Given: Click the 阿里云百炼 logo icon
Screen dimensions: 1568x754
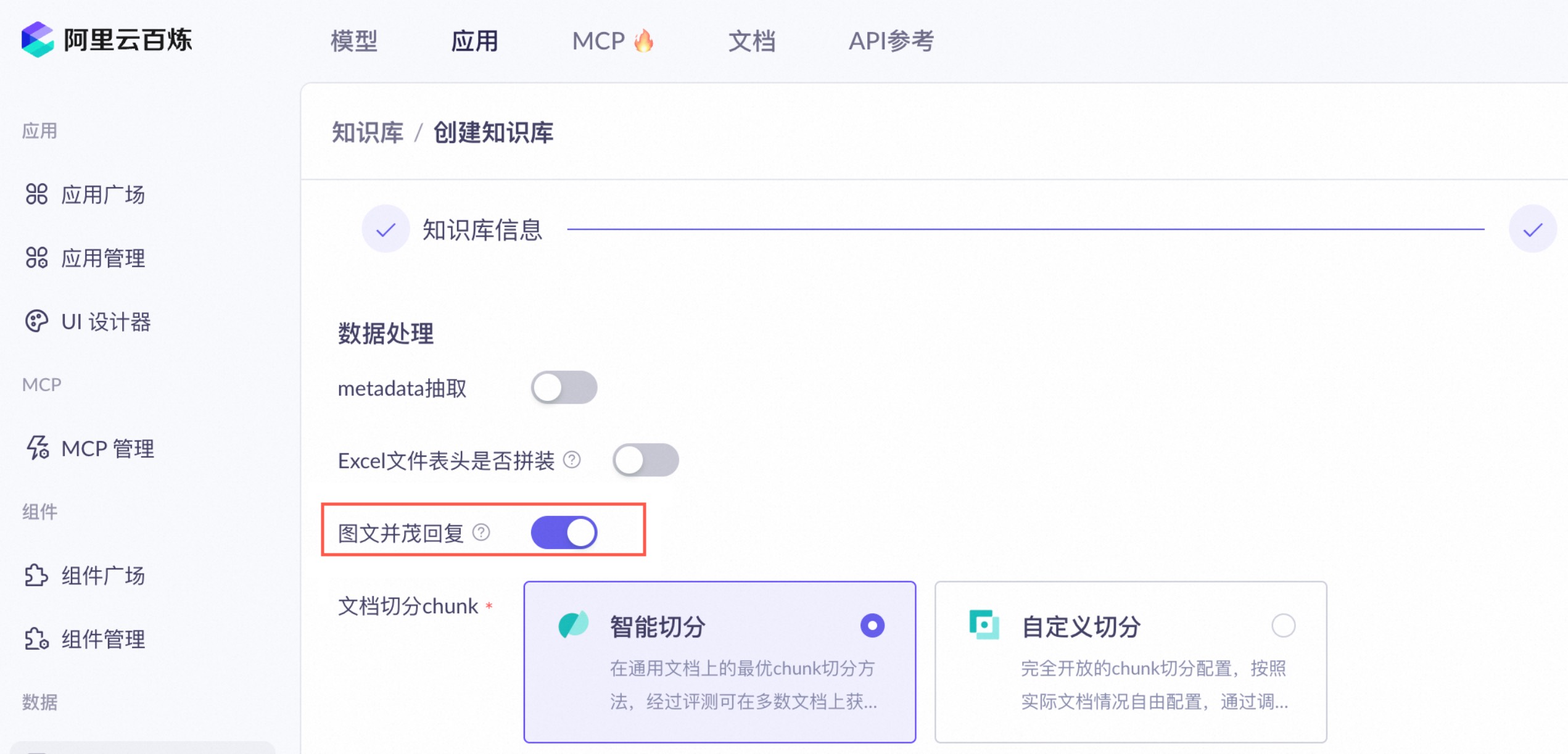Looking at the screenshot, I should 37,39.
